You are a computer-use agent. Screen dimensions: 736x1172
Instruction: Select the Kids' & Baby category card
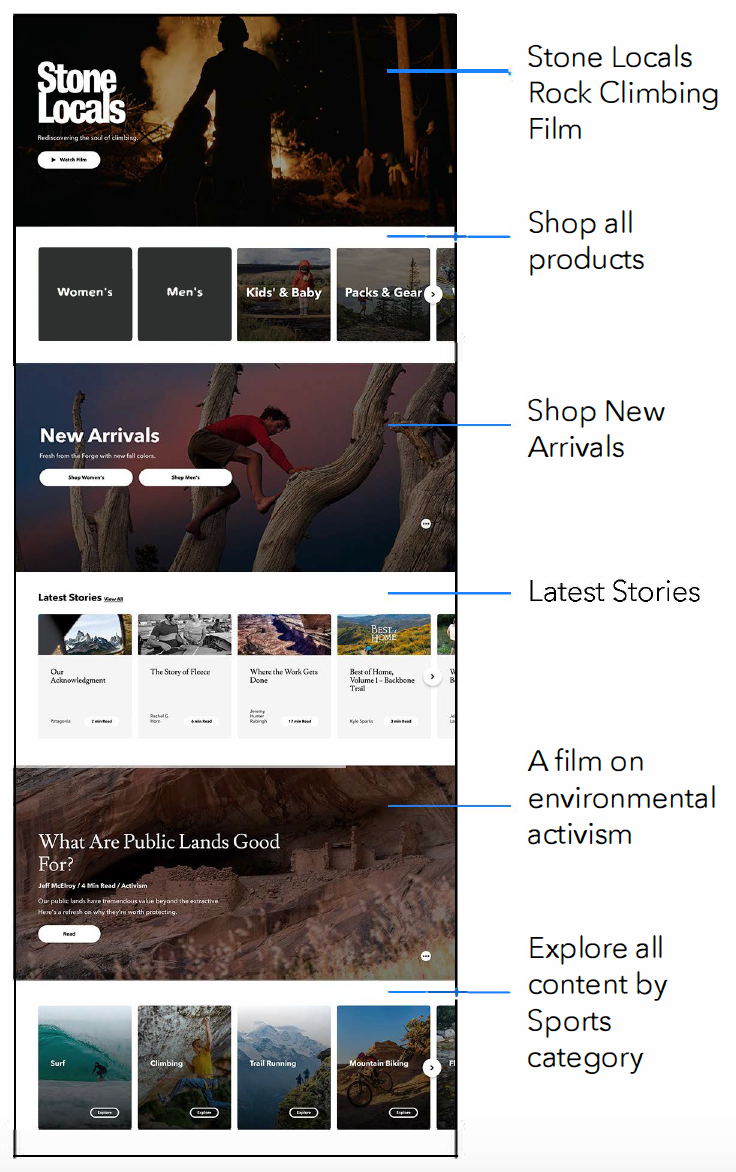tap(284, 294)
